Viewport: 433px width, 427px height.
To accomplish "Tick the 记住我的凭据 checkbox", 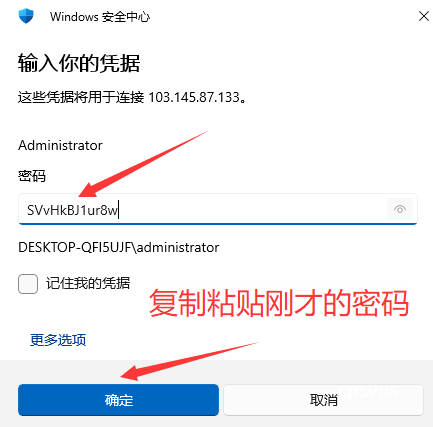I will coord(28,284).
